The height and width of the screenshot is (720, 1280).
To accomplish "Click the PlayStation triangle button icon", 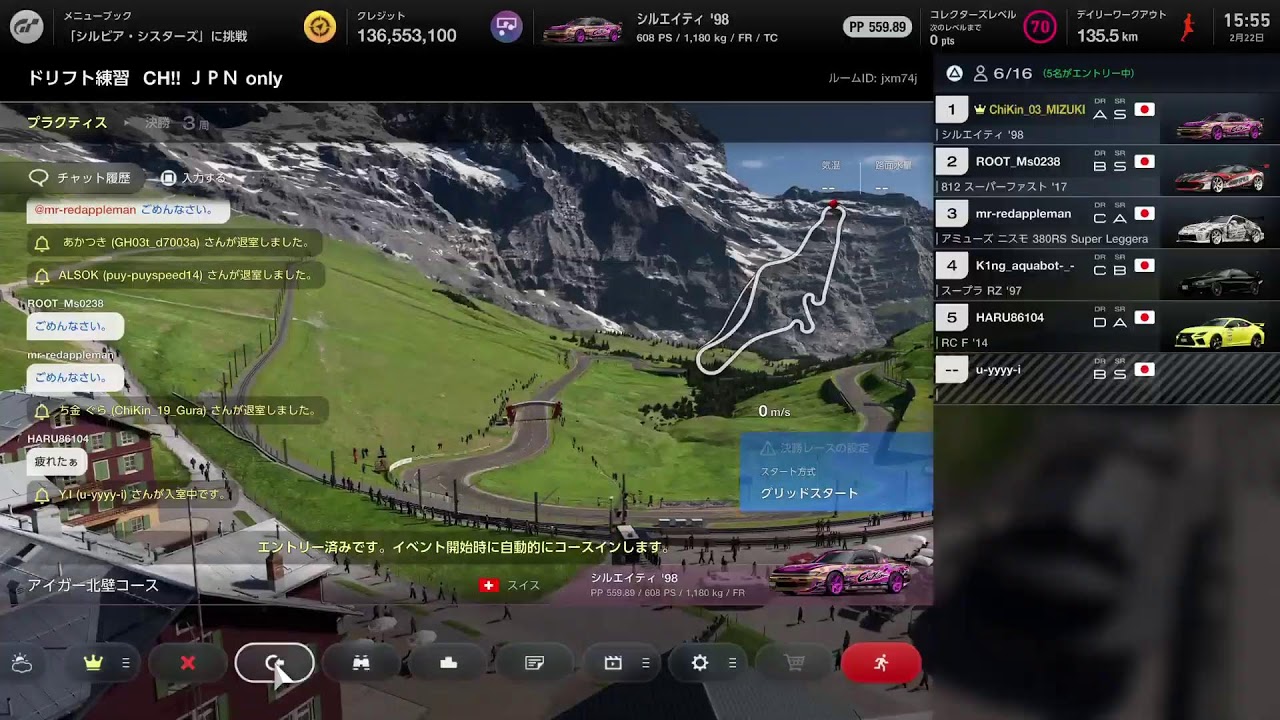I will 954,73.
